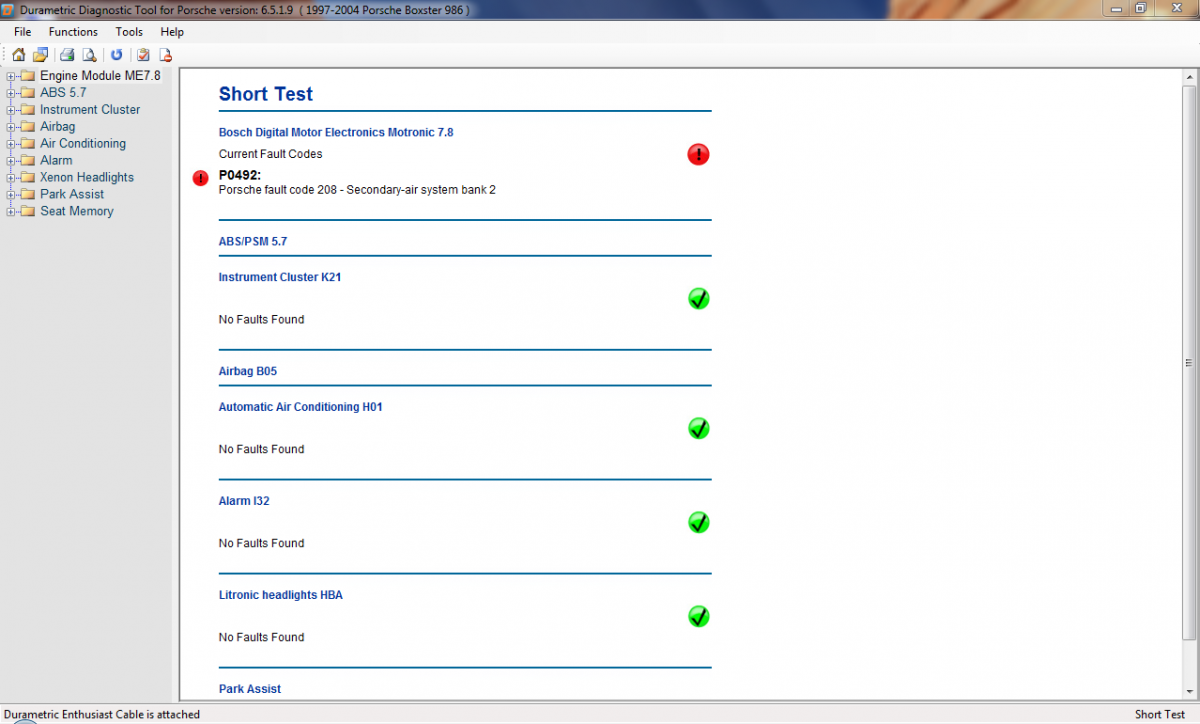Click the document with red minus icon
Image resolution: width=1200 pixels, height=724 pixels.
click(165, 55)
